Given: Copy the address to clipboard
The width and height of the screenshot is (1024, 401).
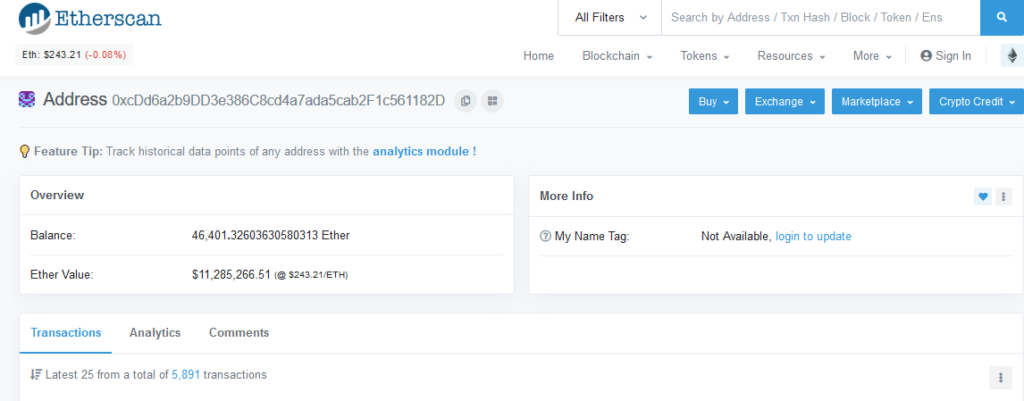Looking at the screenshot, I should (x=466, y=101).
